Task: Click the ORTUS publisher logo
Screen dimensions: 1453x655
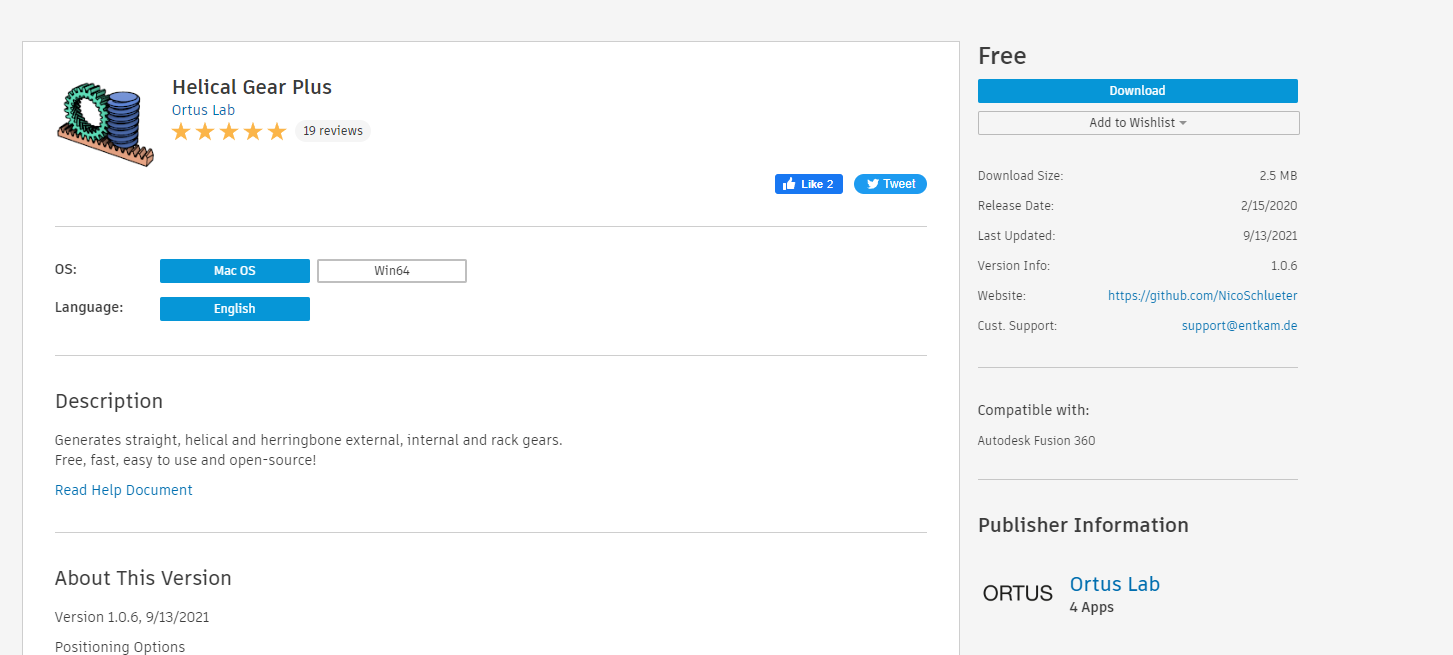Action: [x=1018, y=593]
